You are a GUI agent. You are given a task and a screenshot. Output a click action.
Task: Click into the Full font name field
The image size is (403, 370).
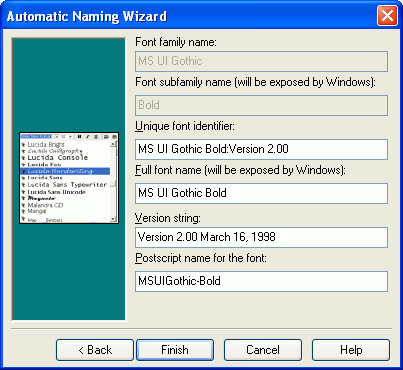(261, 193)
